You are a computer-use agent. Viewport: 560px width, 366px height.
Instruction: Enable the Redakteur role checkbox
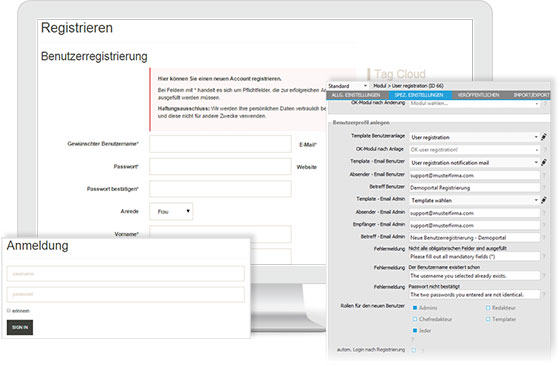tap(488, 308)
